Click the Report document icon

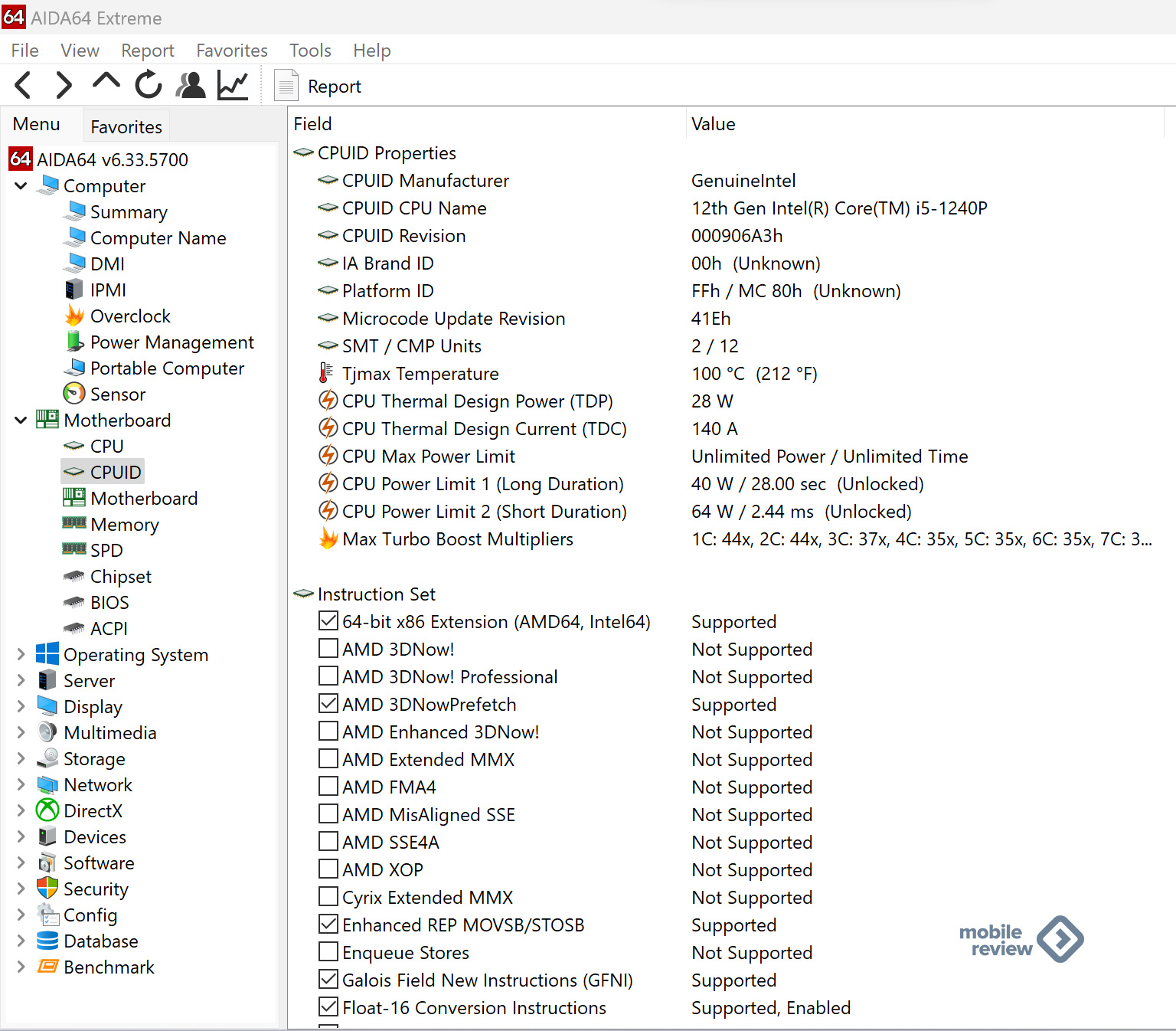(x=286, y=86)
